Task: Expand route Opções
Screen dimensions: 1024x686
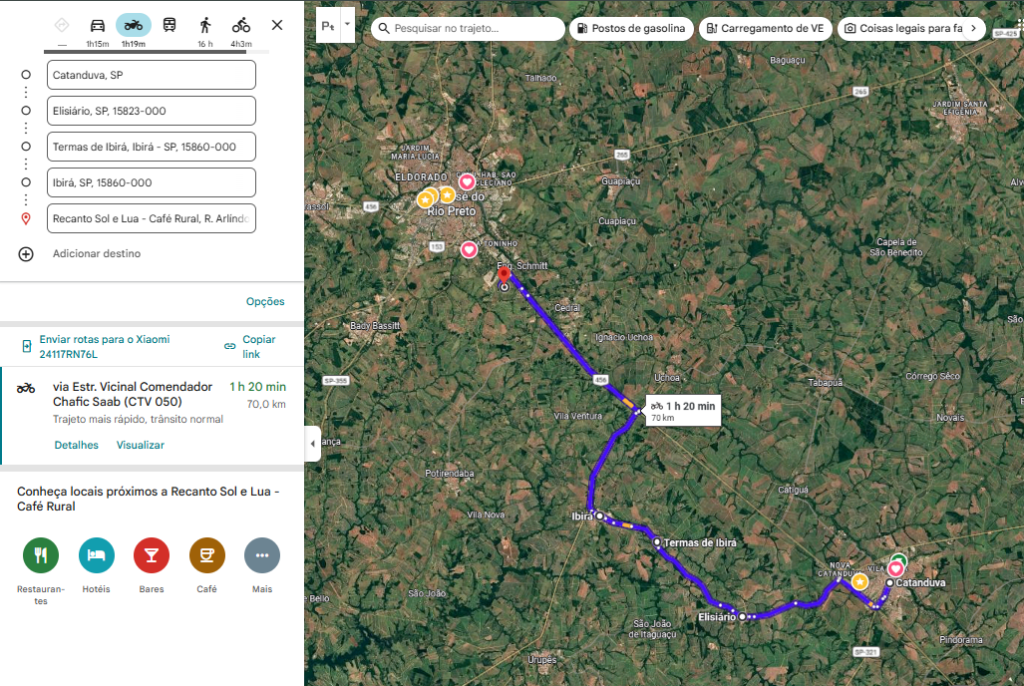Action: click(x=265, y=302)
